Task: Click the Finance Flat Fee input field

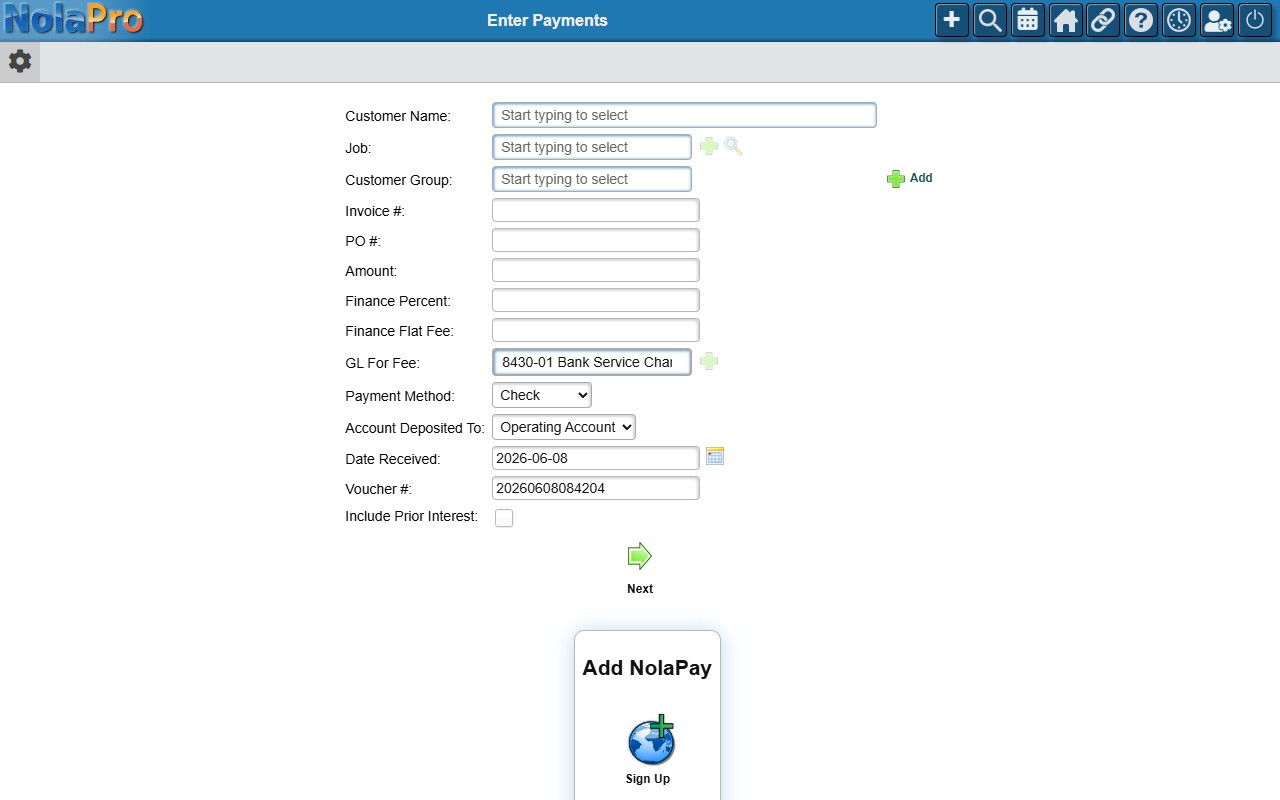Action: (596, 330)
